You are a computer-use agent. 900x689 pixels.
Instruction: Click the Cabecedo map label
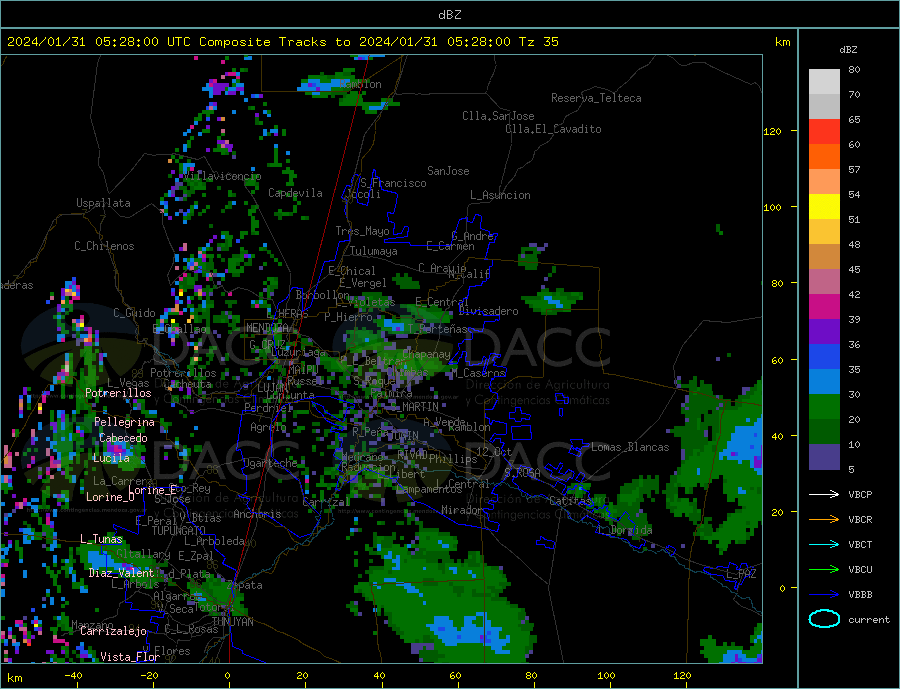point(123,438)
